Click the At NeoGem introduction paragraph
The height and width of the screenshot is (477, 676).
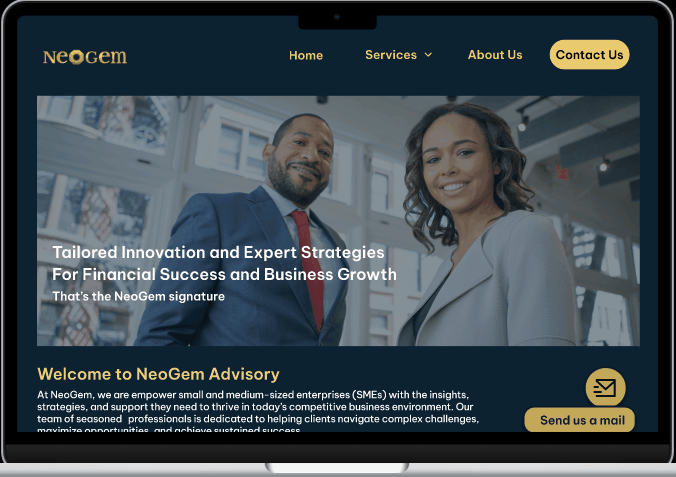[x=258, y=412]
